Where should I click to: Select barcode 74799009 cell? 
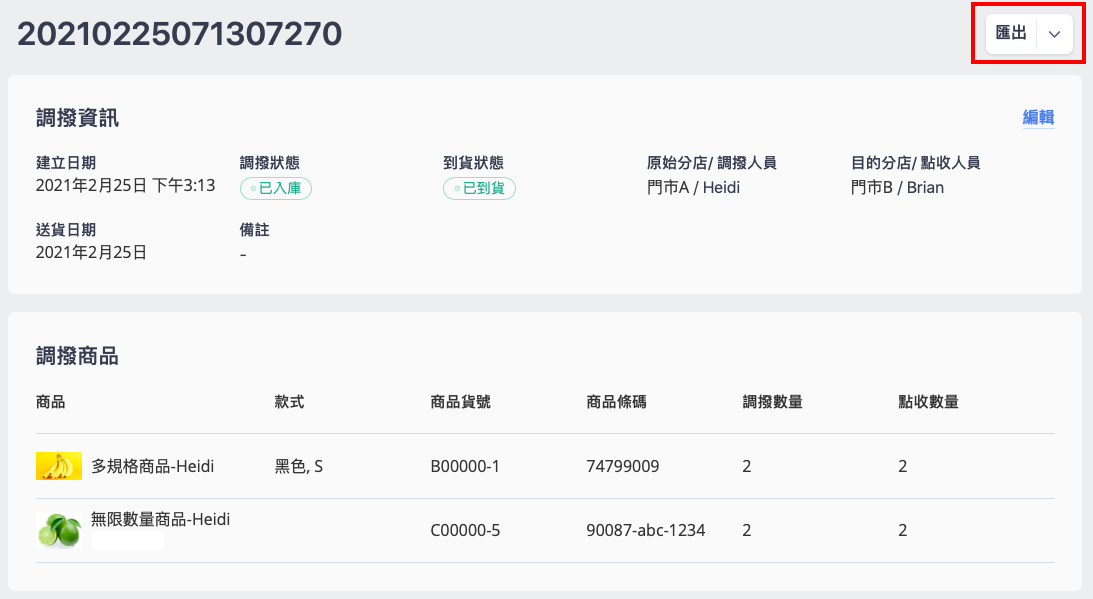(622, 466)
